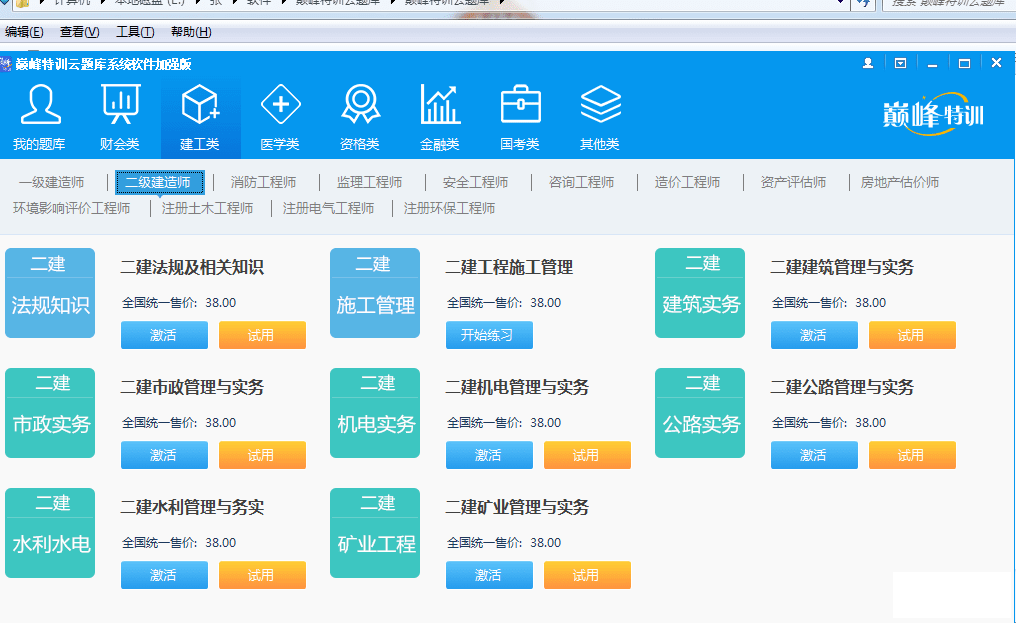Activate 二建公路管理与实务 with 激活 button
Viewport: 1016px width, 623px height.
coord(814,455)
